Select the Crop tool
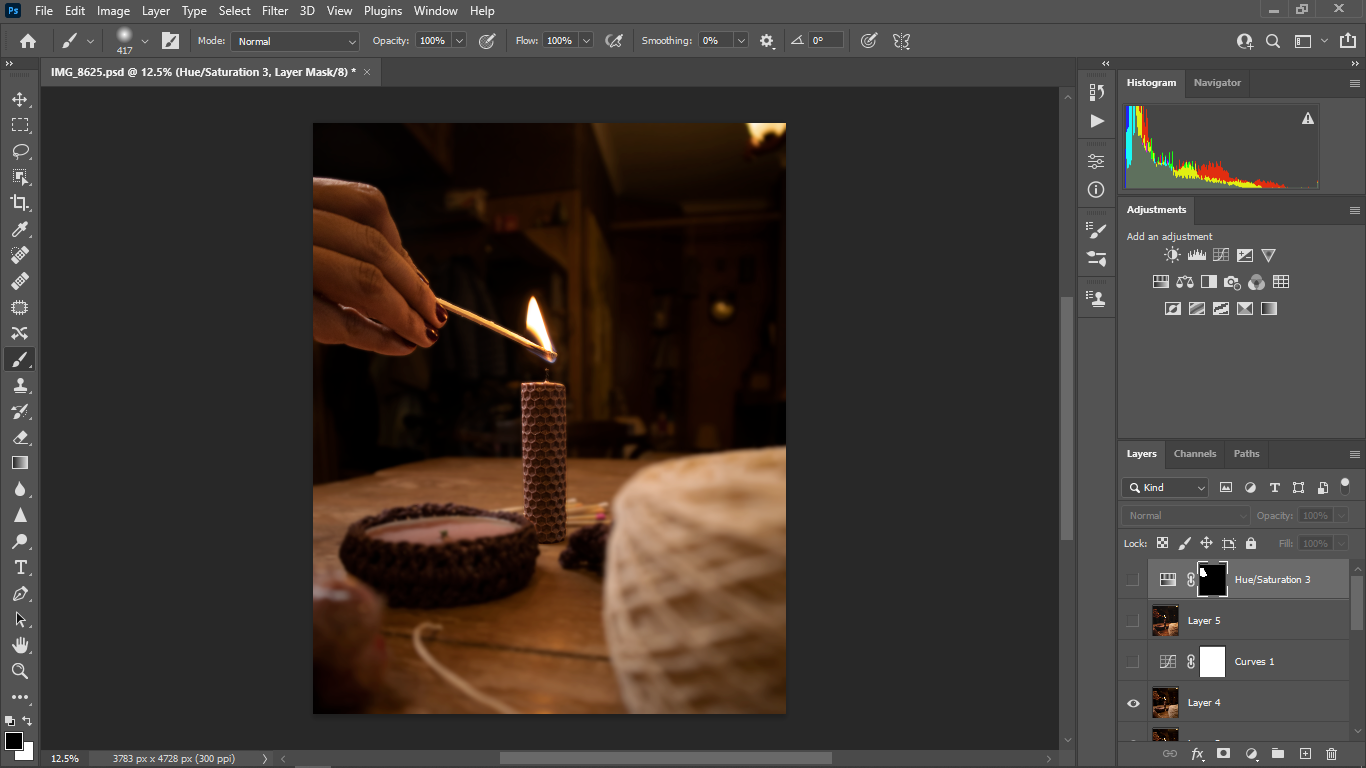Screen dimensions: 1366x768 20,203
